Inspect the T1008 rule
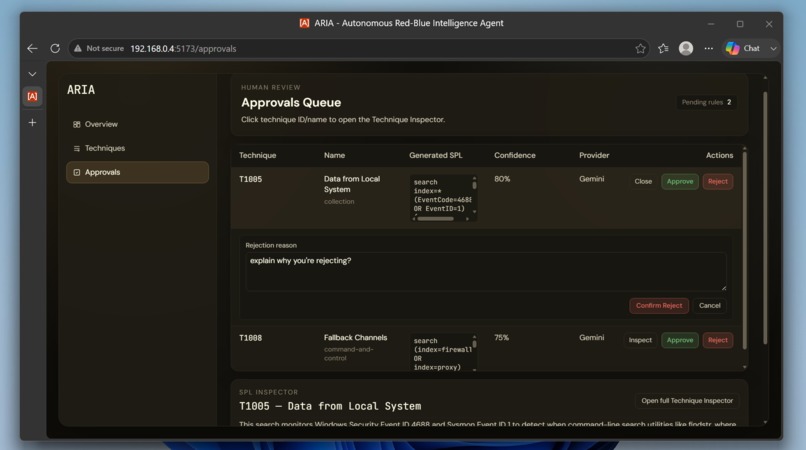 pos(640,340)
